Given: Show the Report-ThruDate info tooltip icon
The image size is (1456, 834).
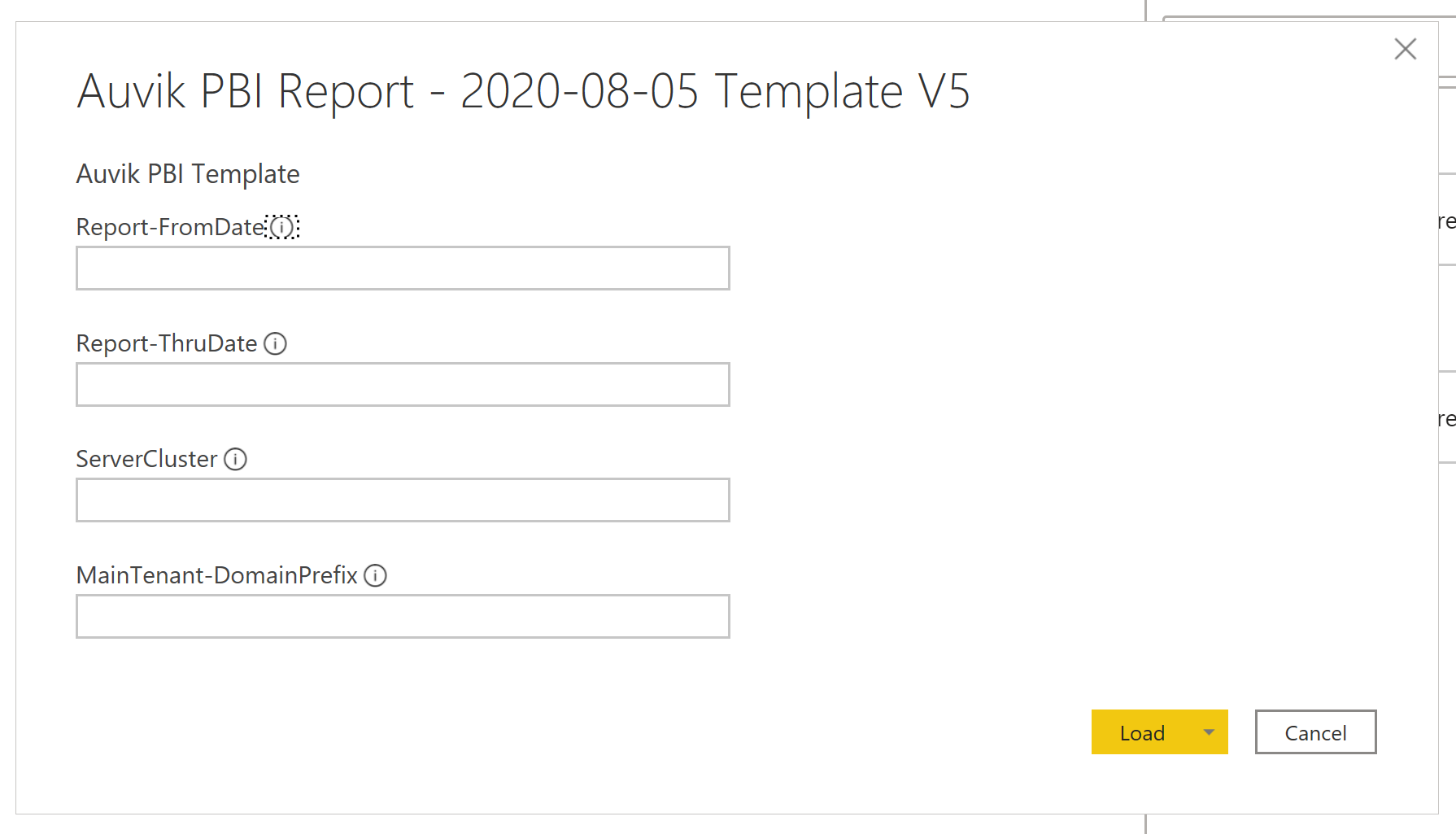Looking at the screenshot, I should pos(276,343).
